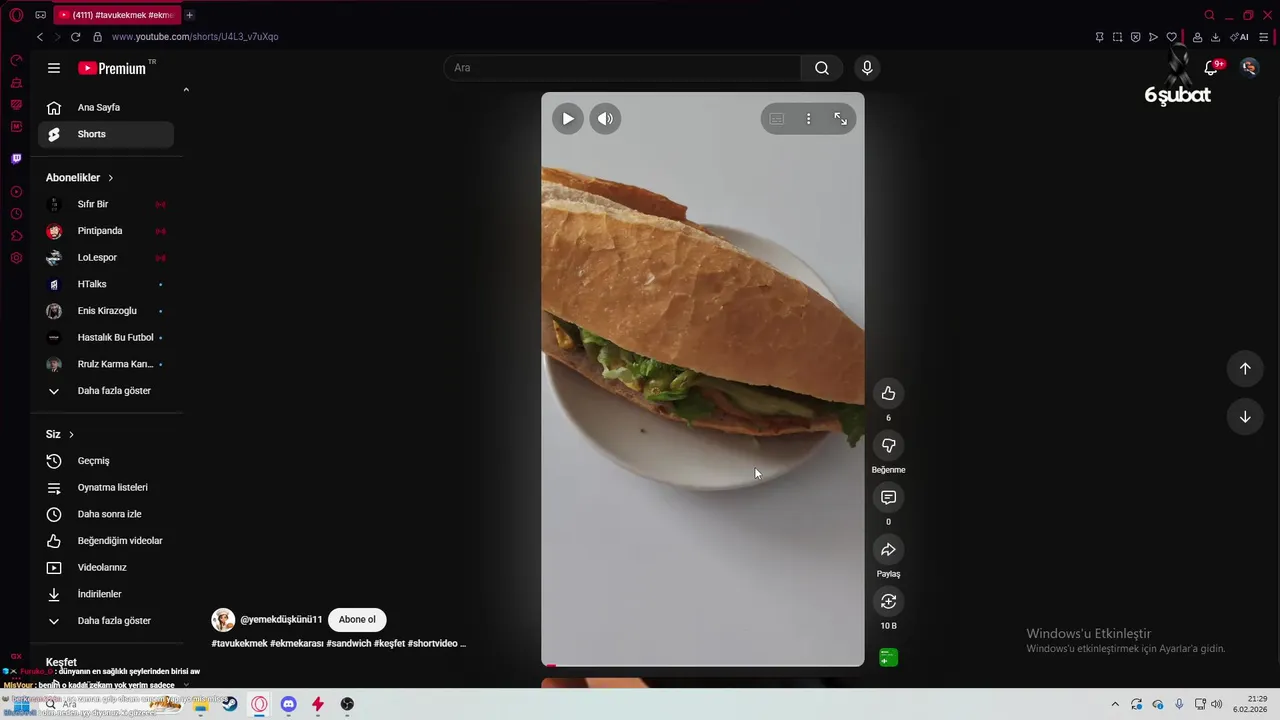This screenshot has width=1280, height=720.
Task: Go to Ana Sayfa in sidebar
Action: click(106, 107)
